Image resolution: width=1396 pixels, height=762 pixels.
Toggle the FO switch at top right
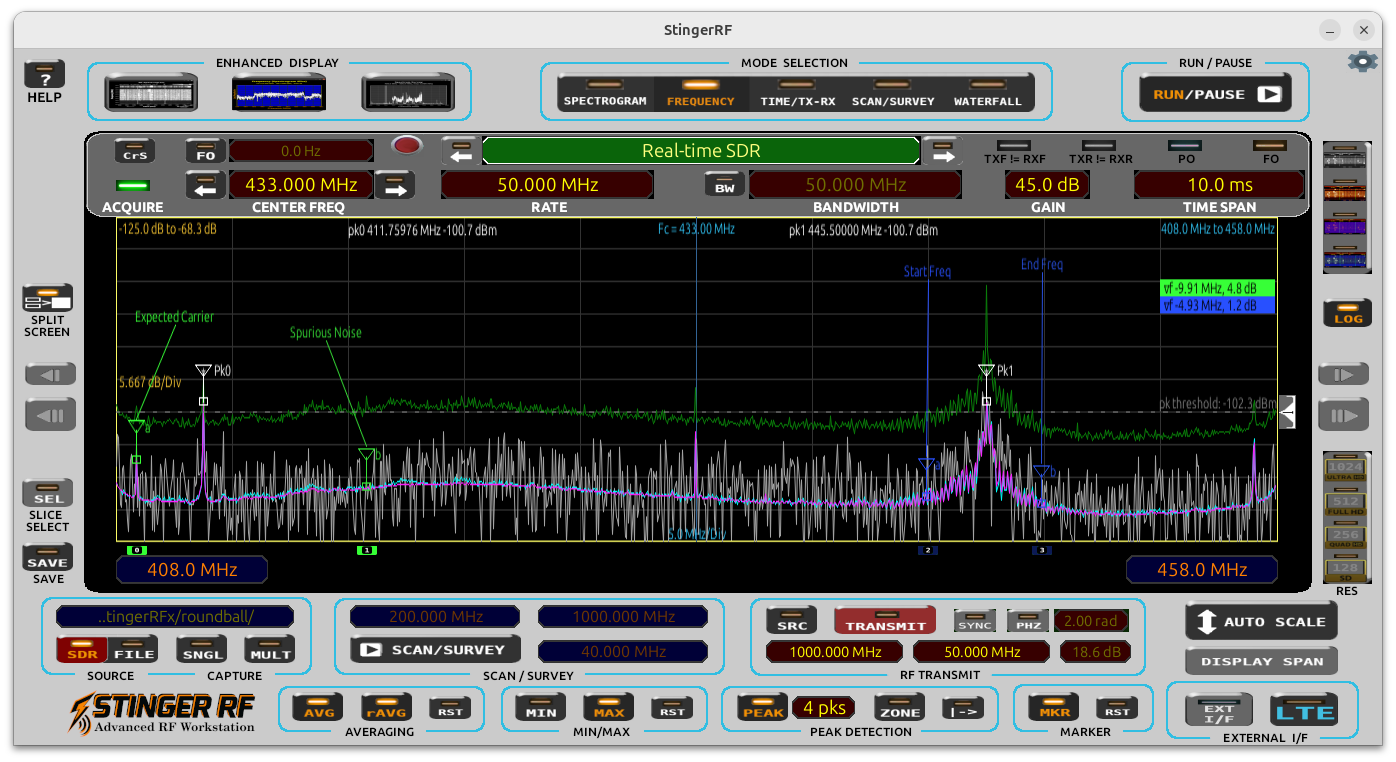point(1270,146)
